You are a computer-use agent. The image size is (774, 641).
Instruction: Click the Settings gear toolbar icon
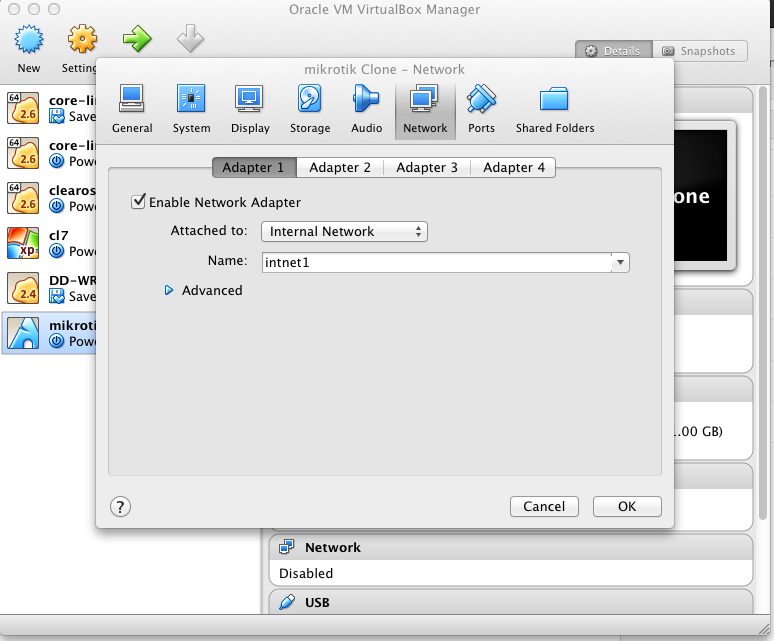[x=82, y=38]
